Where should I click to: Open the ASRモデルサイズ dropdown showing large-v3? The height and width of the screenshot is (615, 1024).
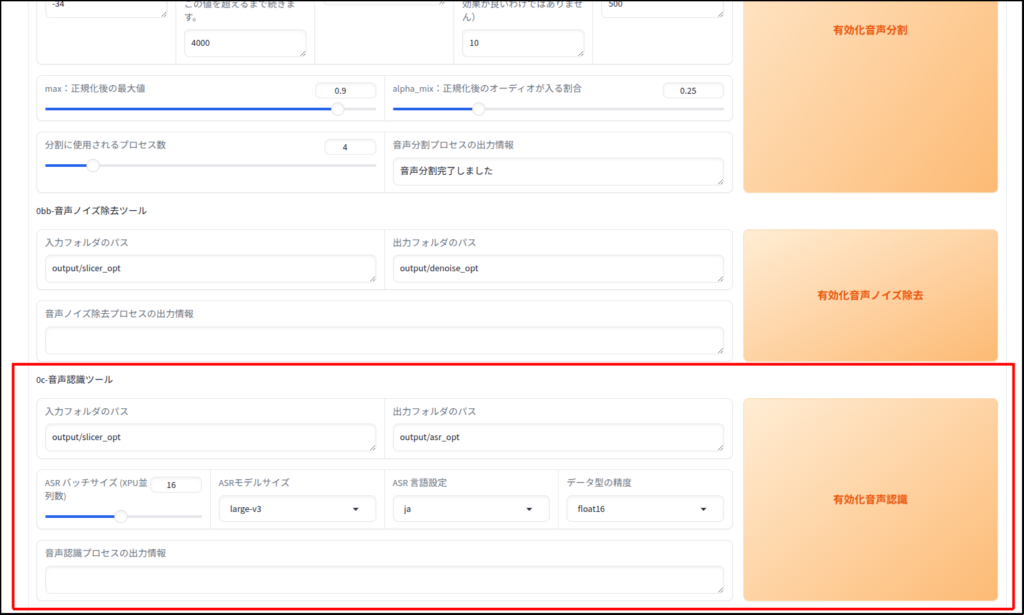click(289, 509)
